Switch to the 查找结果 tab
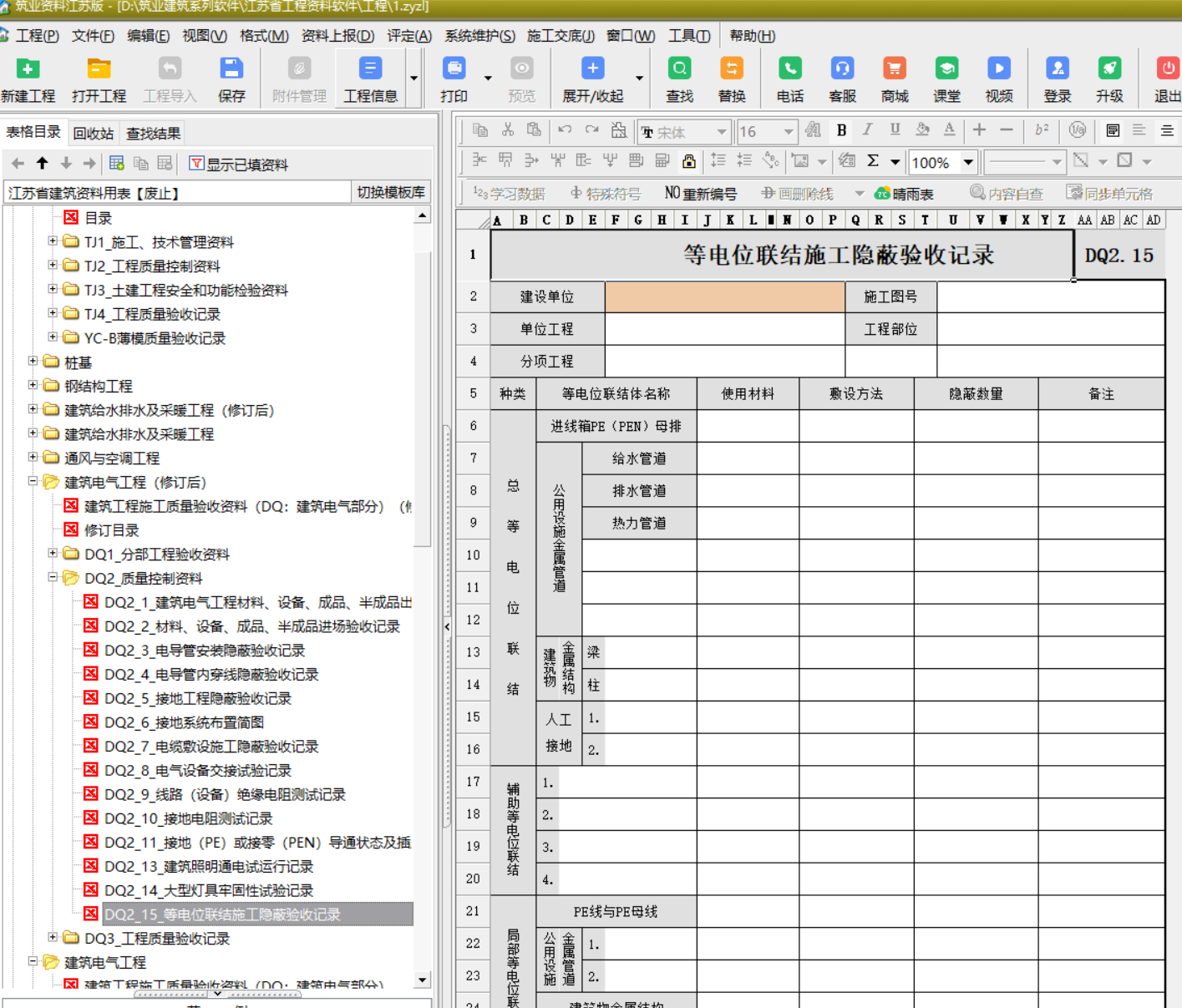The image size is (1182, 1008). [x=153, y=133]
